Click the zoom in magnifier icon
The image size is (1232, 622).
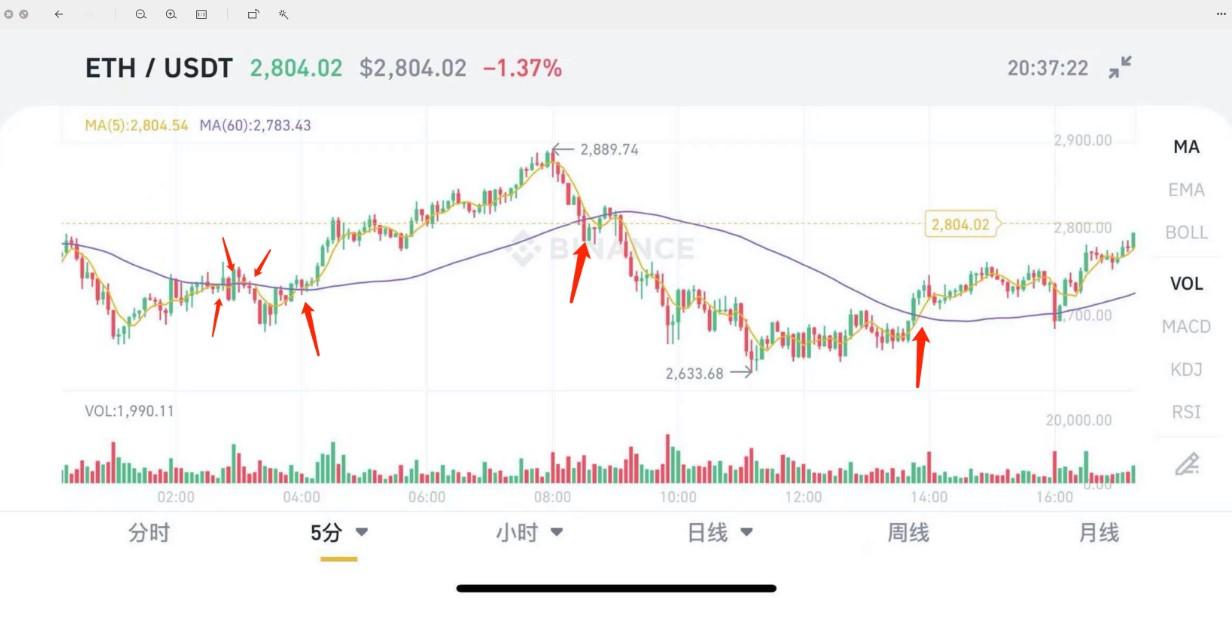(171, 15)
